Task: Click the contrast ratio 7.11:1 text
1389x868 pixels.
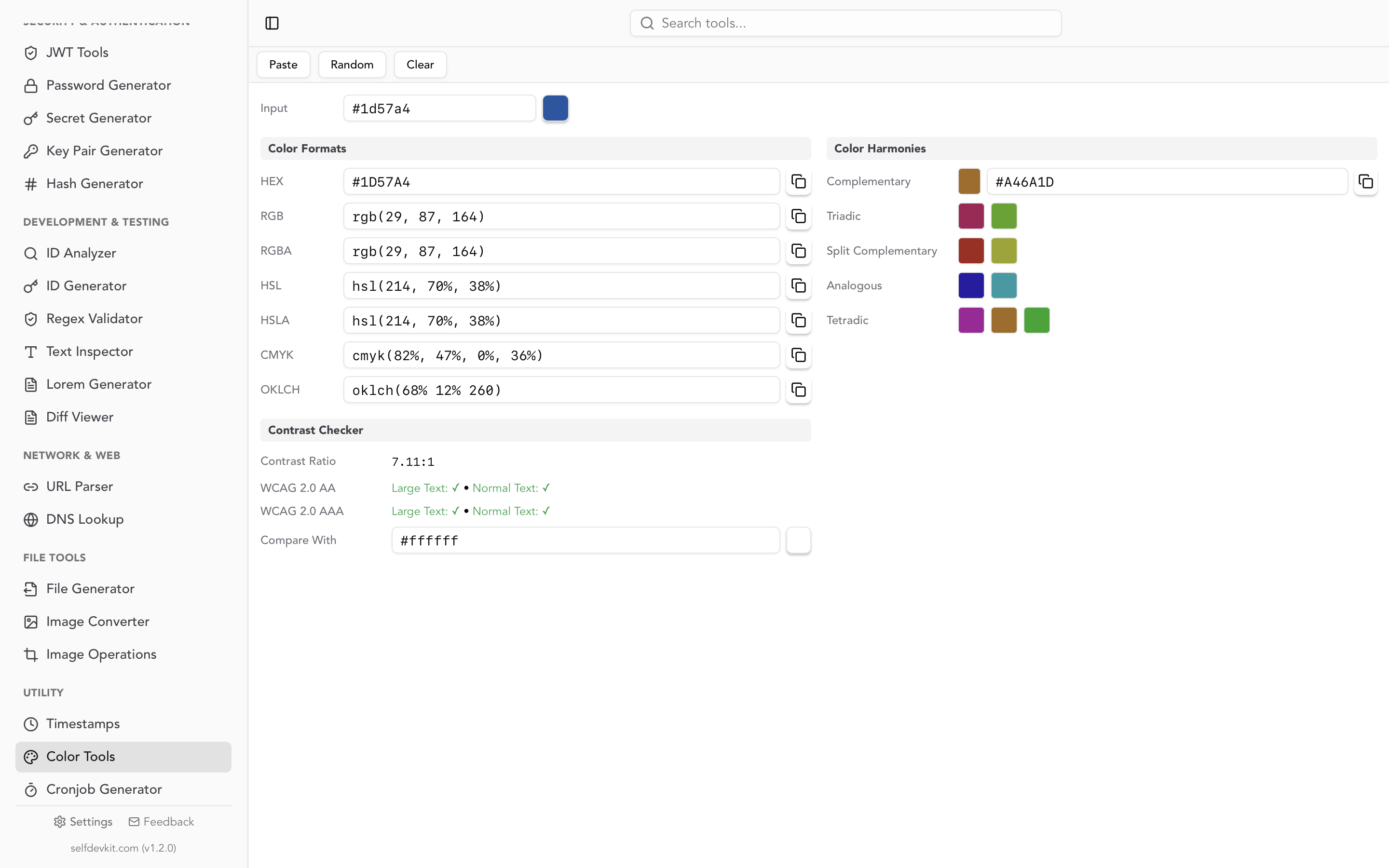Action: tap(413, 461)
